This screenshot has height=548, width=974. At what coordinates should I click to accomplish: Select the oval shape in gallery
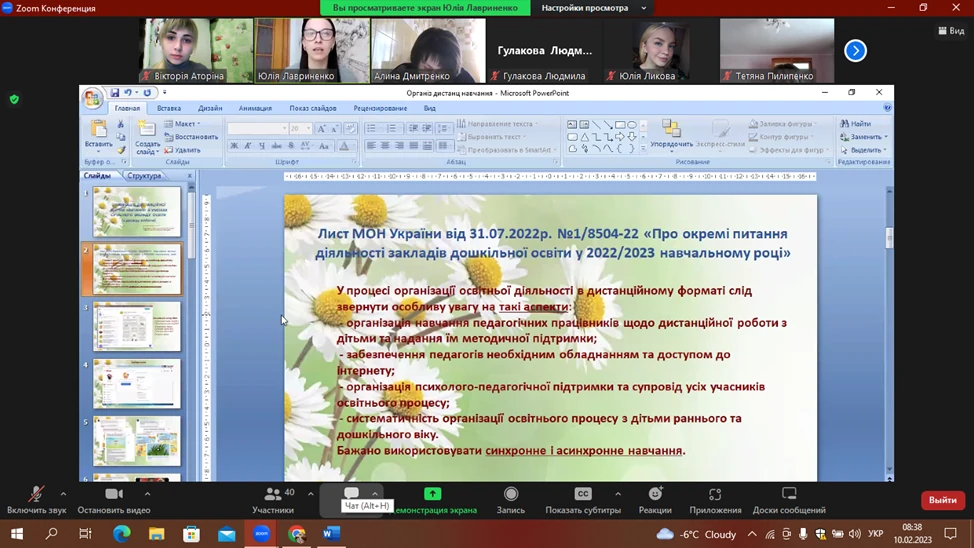pos(632,124)
